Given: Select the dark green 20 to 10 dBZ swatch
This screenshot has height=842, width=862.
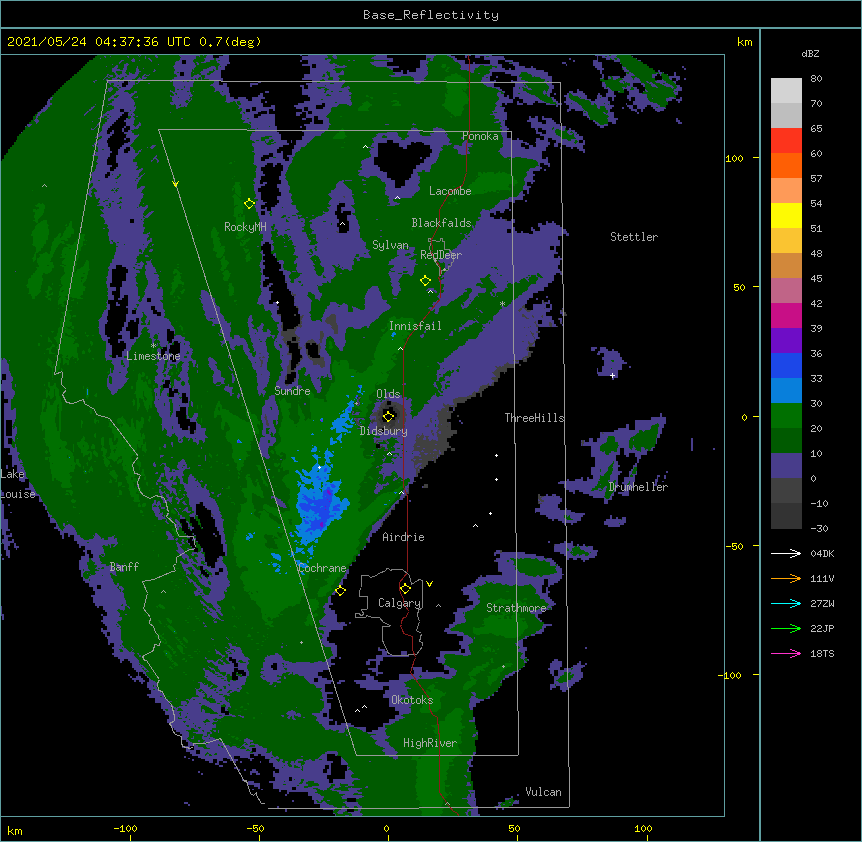Looking at the screenshot, I should (786, 441).
